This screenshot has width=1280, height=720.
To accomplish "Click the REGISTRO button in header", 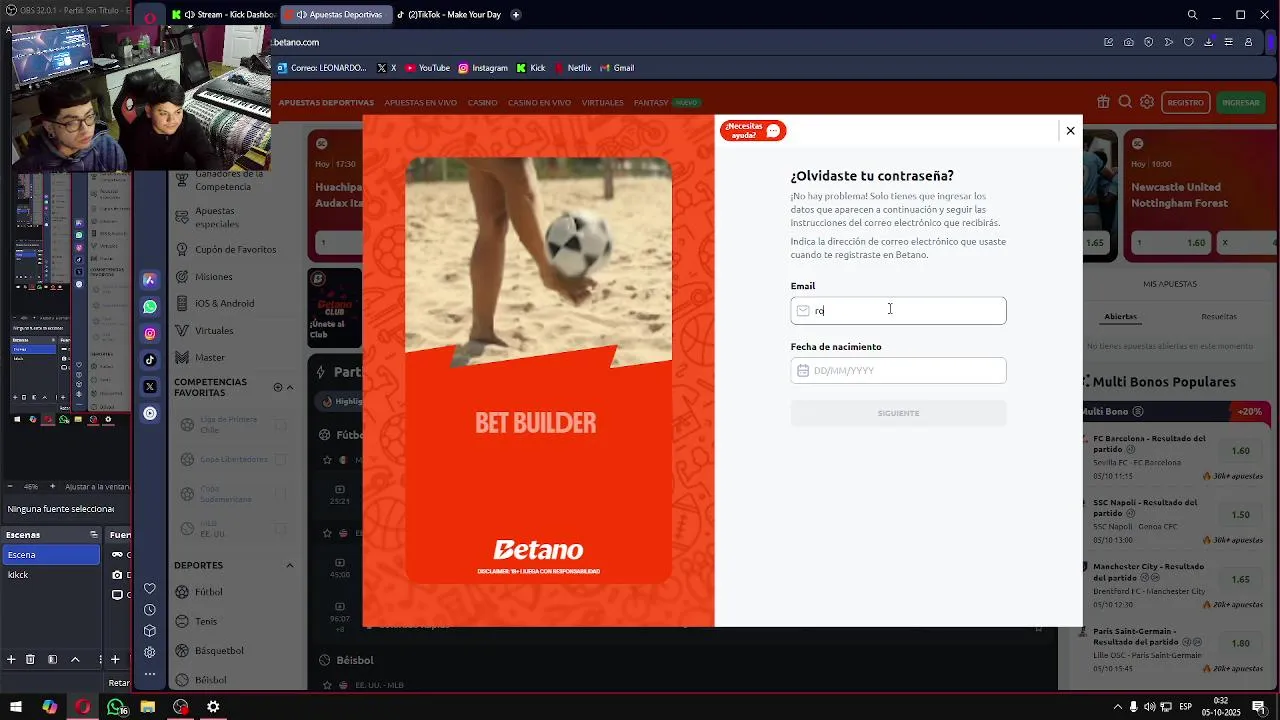I will coord(1185,102).
